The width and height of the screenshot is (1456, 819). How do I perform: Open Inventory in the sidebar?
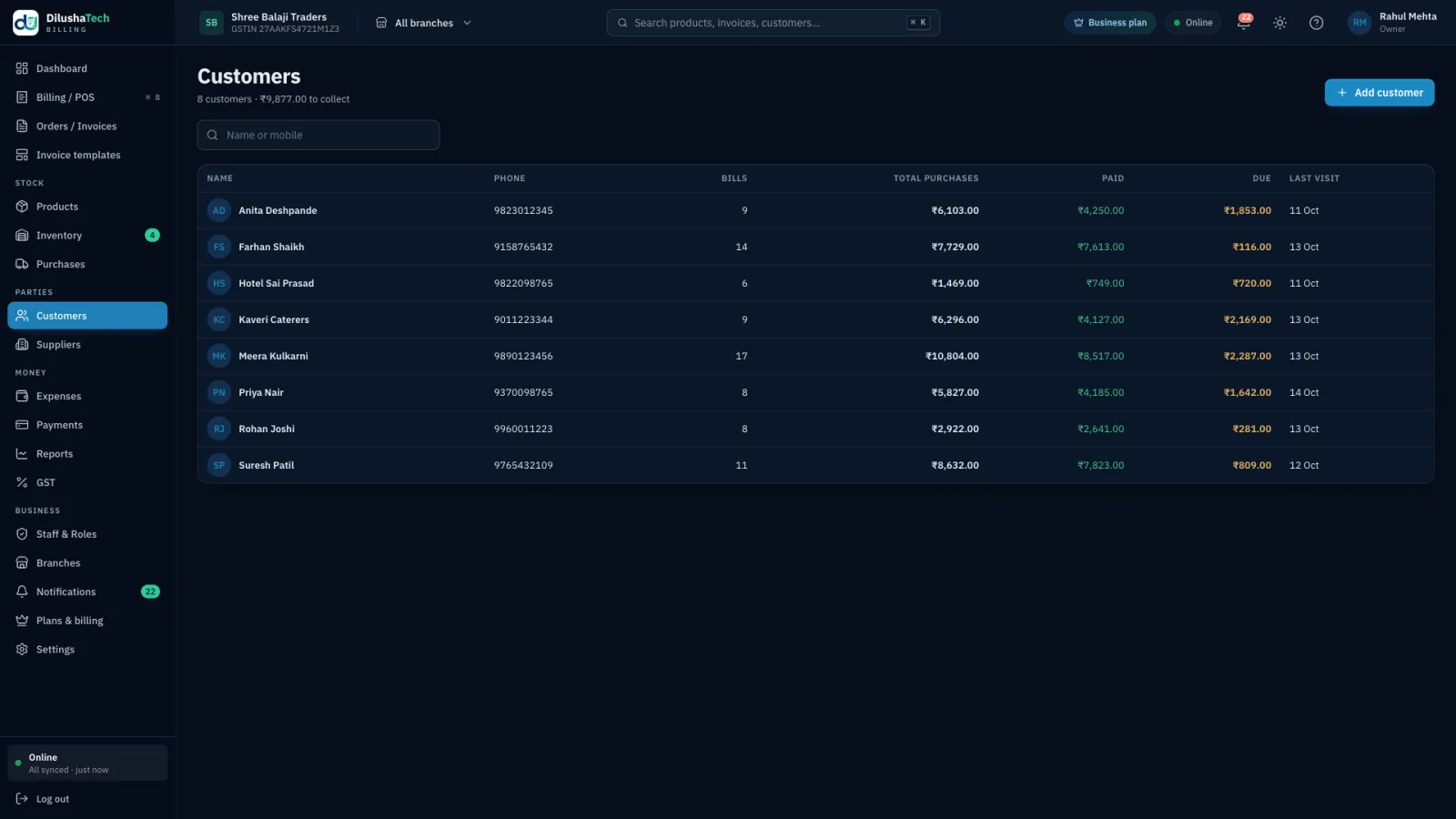87,236
